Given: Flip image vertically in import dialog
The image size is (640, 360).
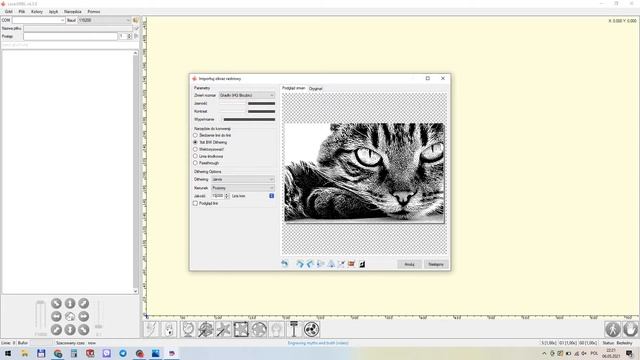Looking at the screenshot, I should coord(331,264).
